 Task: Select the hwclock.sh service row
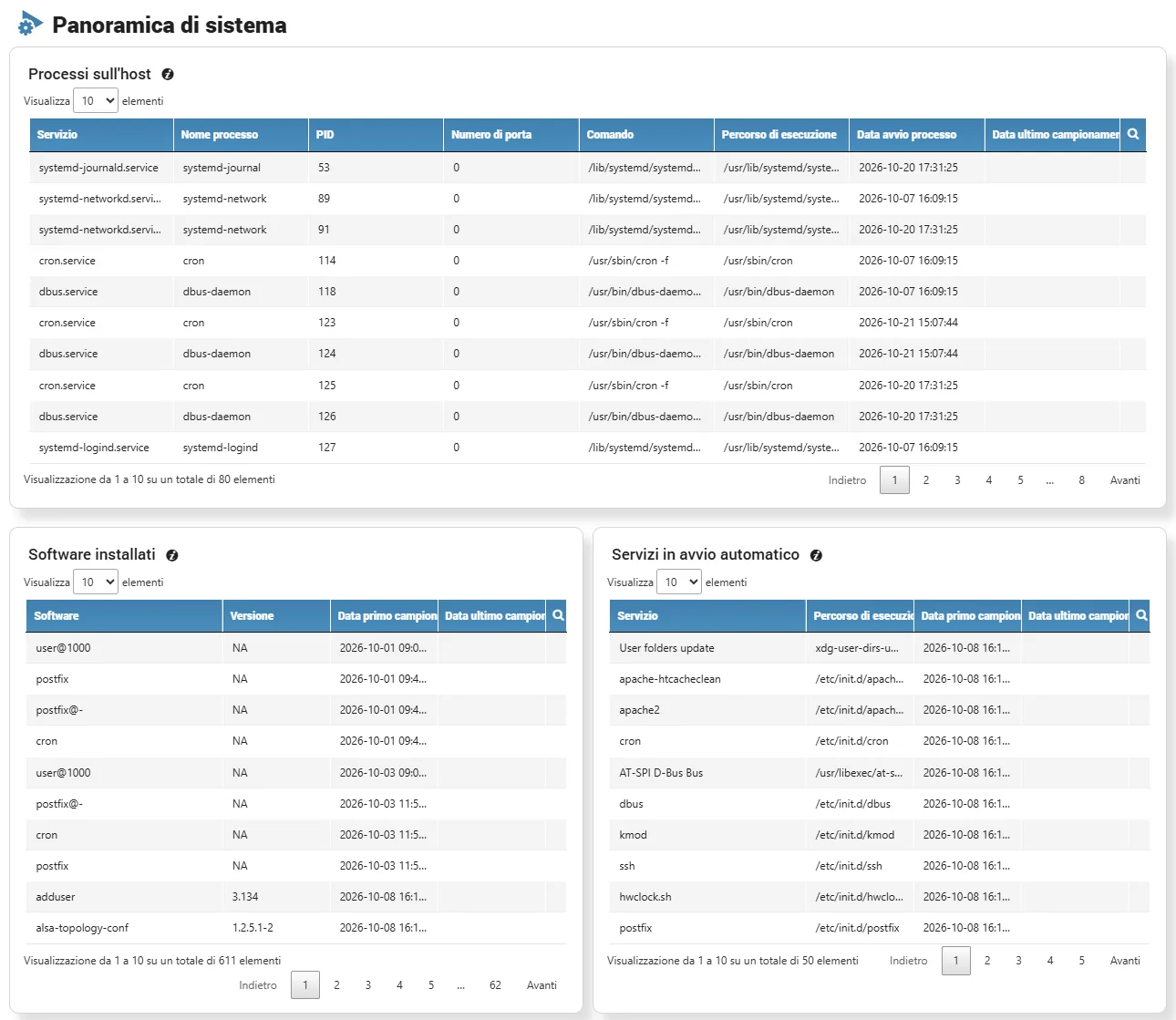[x=880, y=897]
